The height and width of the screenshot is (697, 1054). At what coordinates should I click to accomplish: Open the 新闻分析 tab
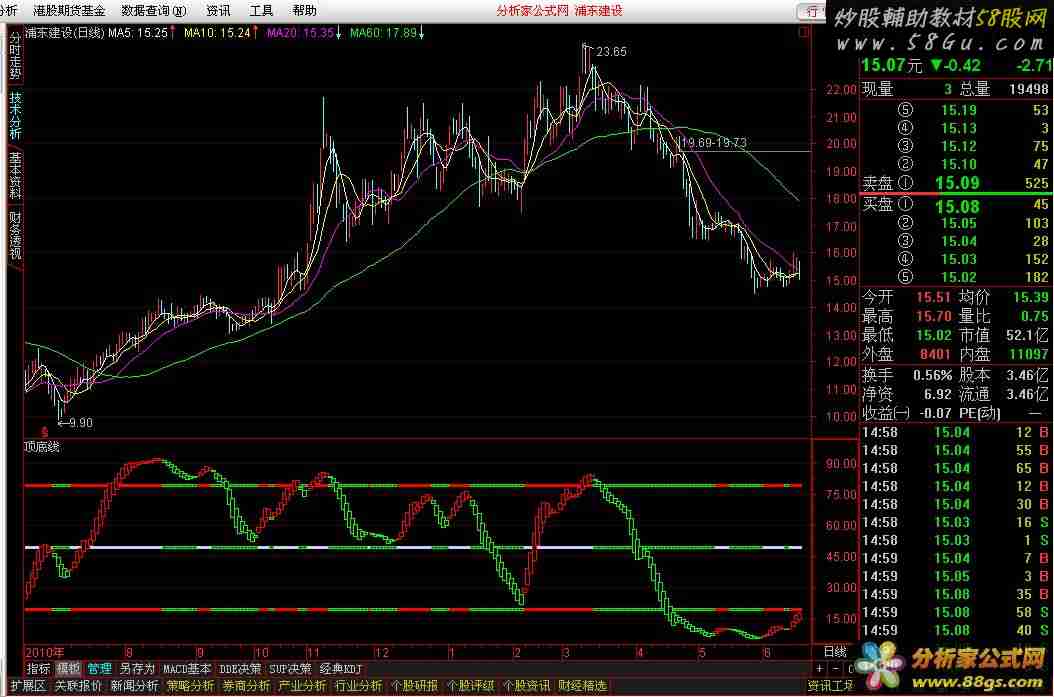pyautogui.click(x=134, y=686)
